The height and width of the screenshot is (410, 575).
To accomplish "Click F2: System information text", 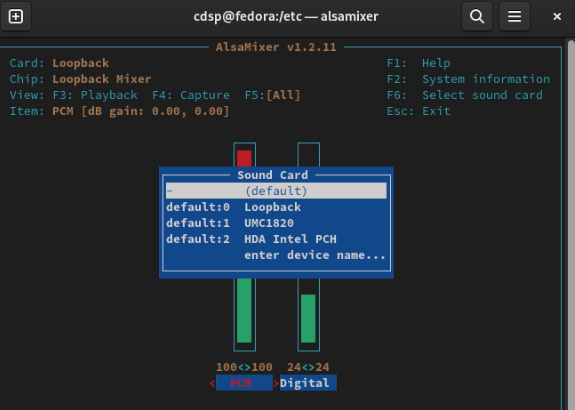I will (x=468, y=79).
